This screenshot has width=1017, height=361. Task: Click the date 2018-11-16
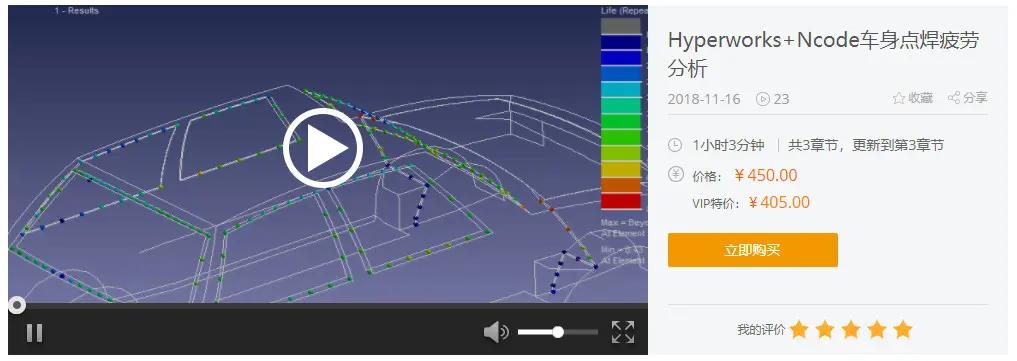point(704,99)
